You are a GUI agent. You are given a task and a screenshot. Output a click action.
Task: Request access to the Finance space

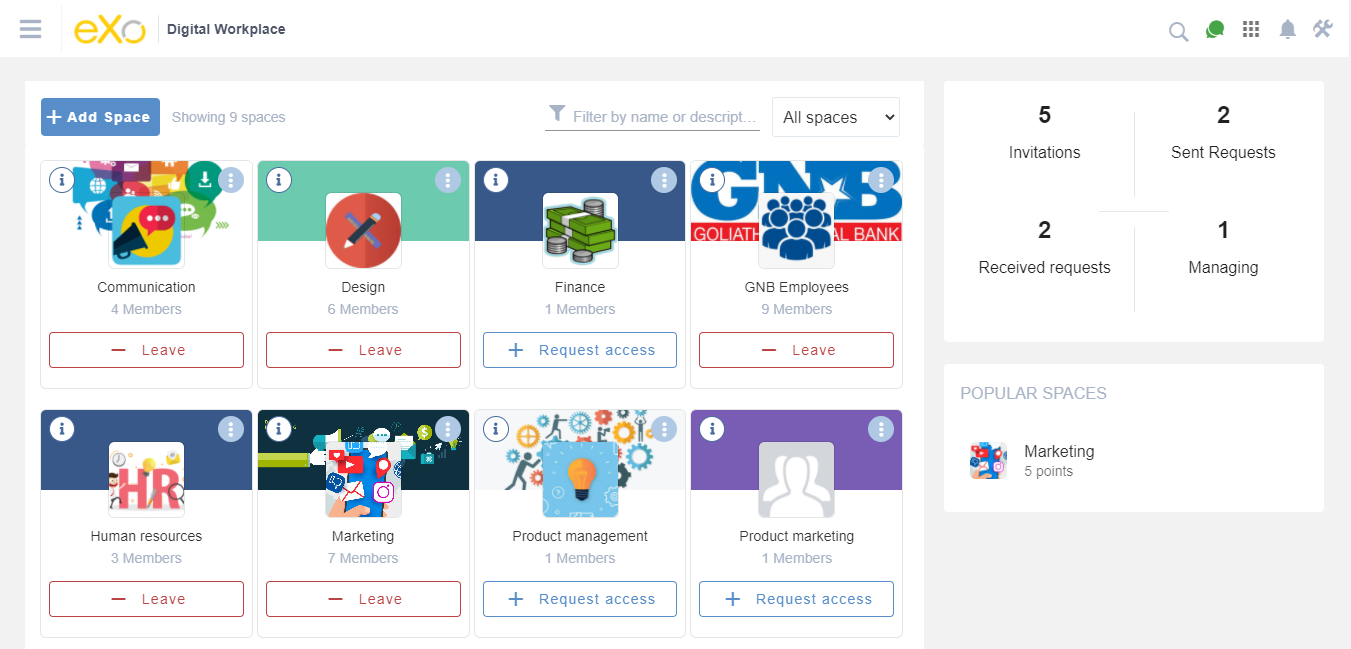[x=580, y=350]
